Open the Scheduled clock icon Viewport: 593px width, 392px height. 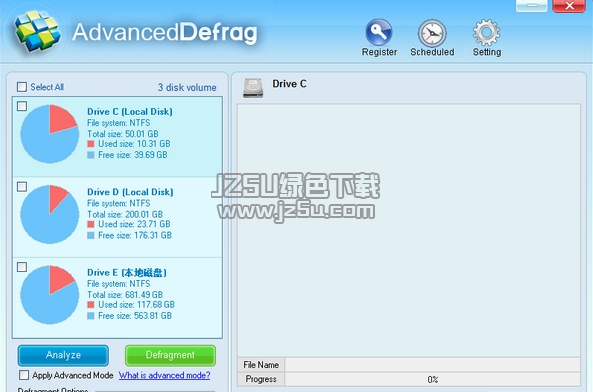432,33
